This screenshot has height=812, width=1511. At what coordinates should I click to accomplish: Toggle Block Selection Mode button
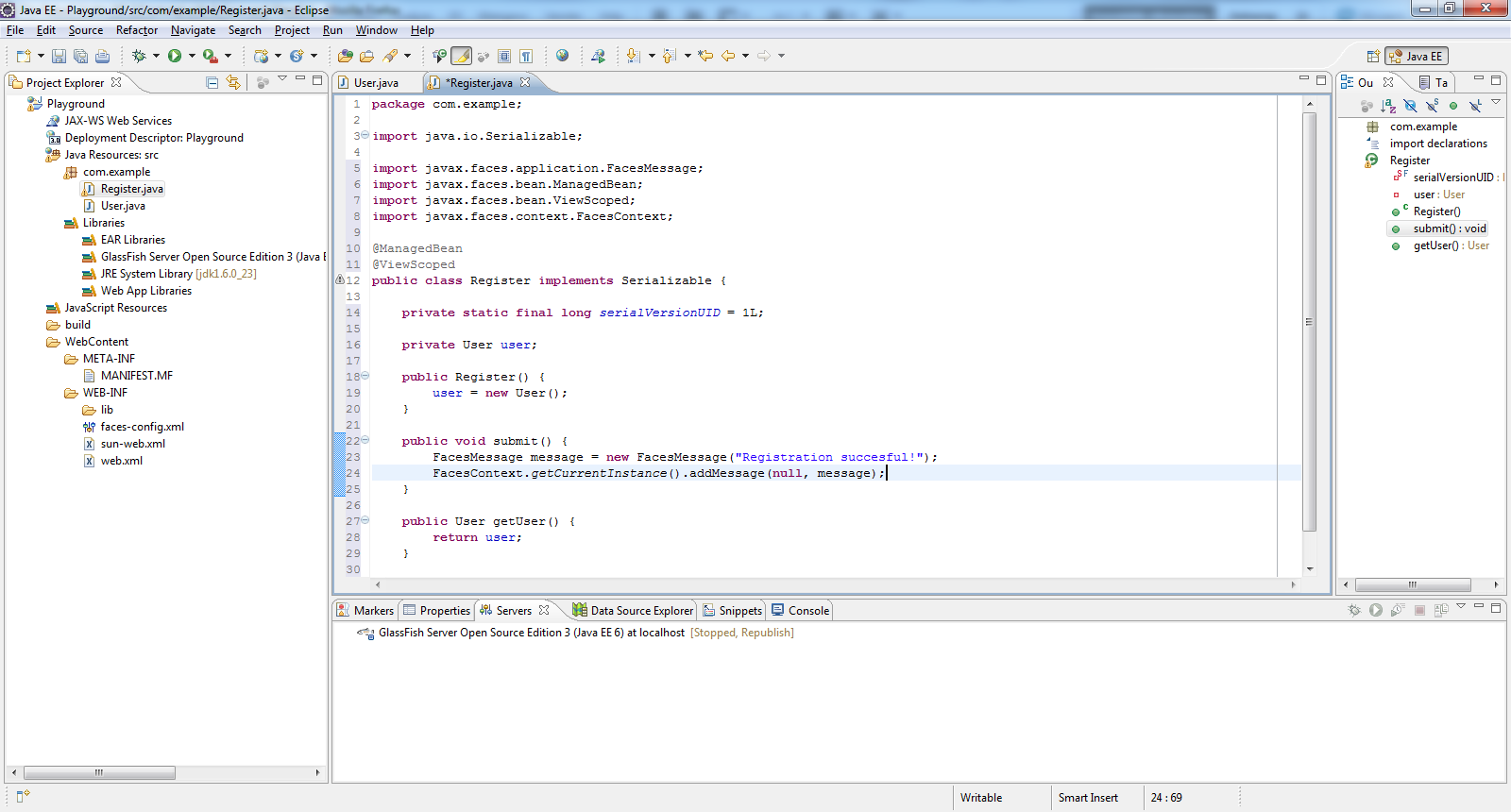504,56
